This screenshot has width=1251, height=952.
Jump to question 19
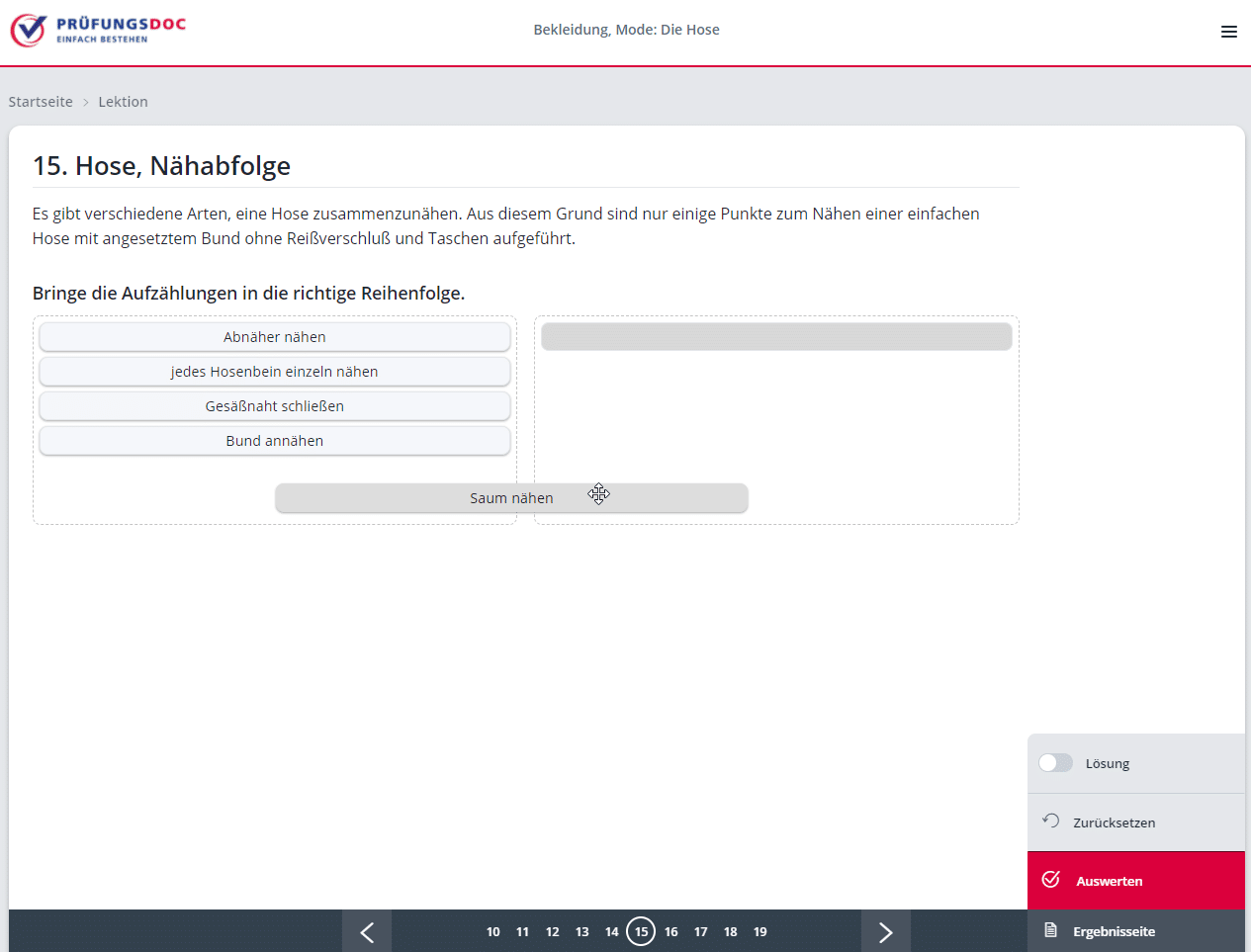tap(760, 932)
